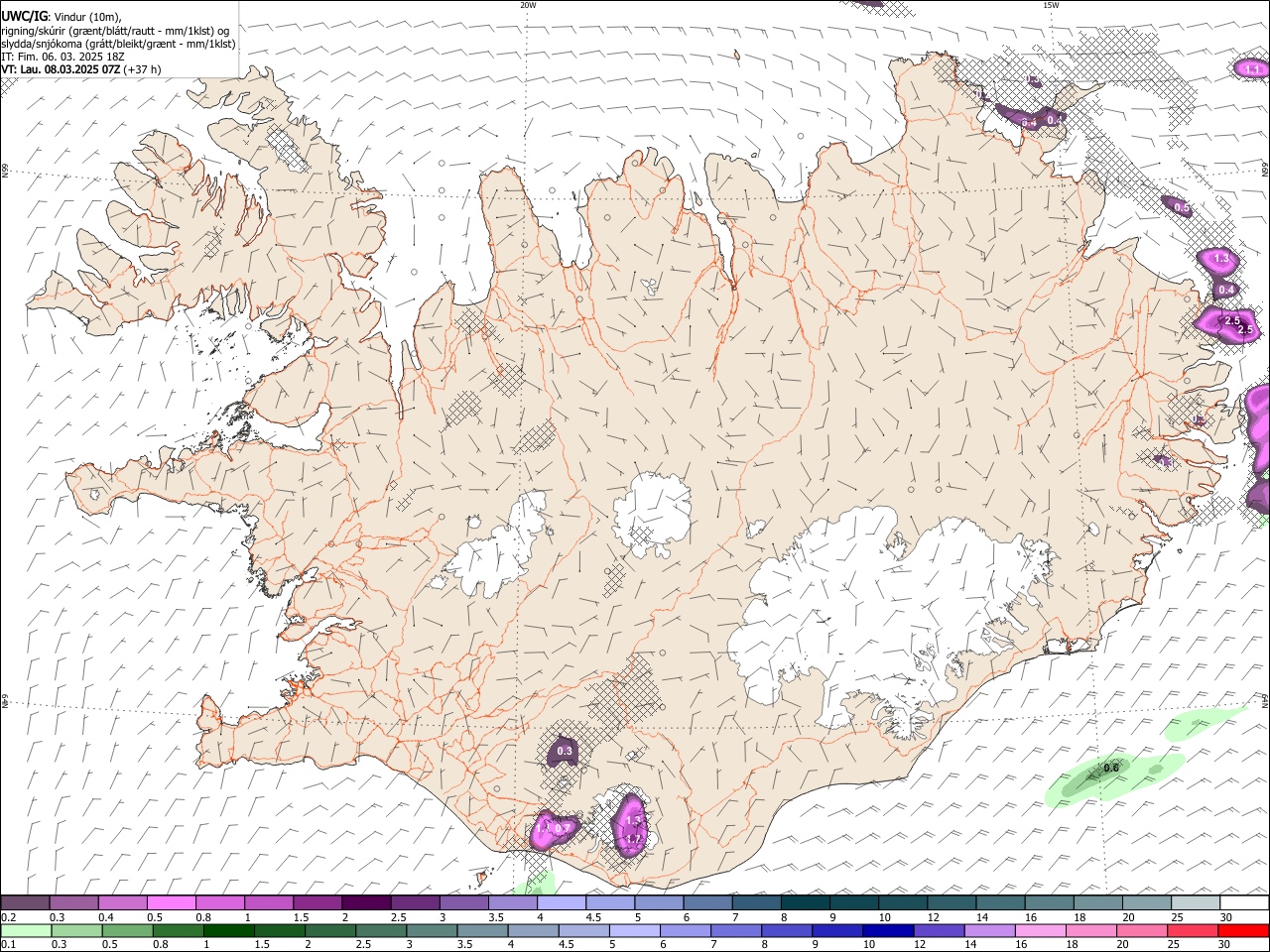Image resolution: width=1270 pixels, height=952 pixels.
Task: Click the 0.3 value on the dark purple southern blob
Action: click(x=565, y=752)
